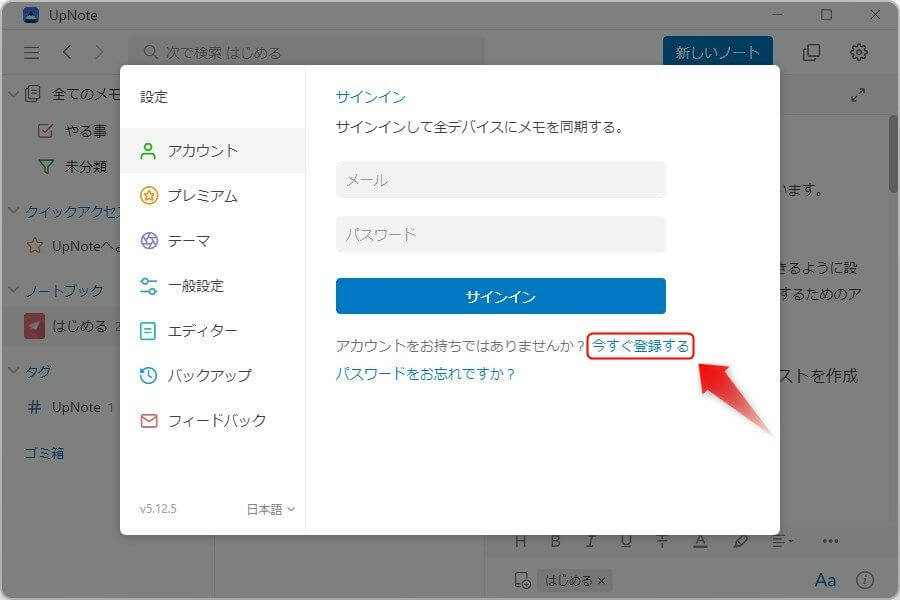This screenshot has height=600, width=900.
Task: Click the blue サインイン button
Action: click(x=501, y=296)
